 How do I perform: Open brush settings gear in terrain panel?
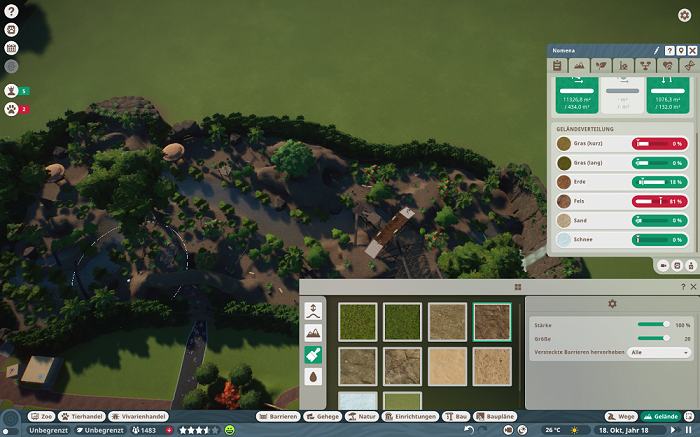tap(612, 304)
